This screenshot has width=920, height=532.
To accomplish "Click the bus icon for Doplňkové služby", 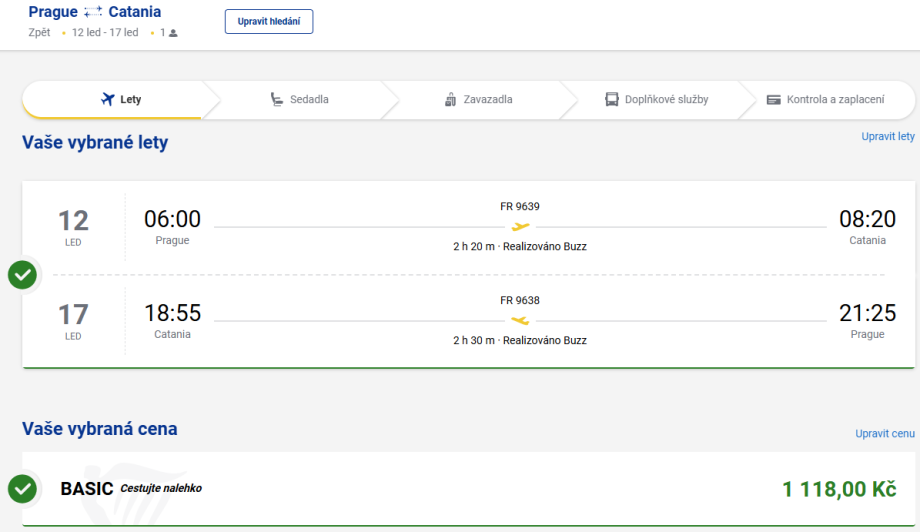I will pos(612,100).
